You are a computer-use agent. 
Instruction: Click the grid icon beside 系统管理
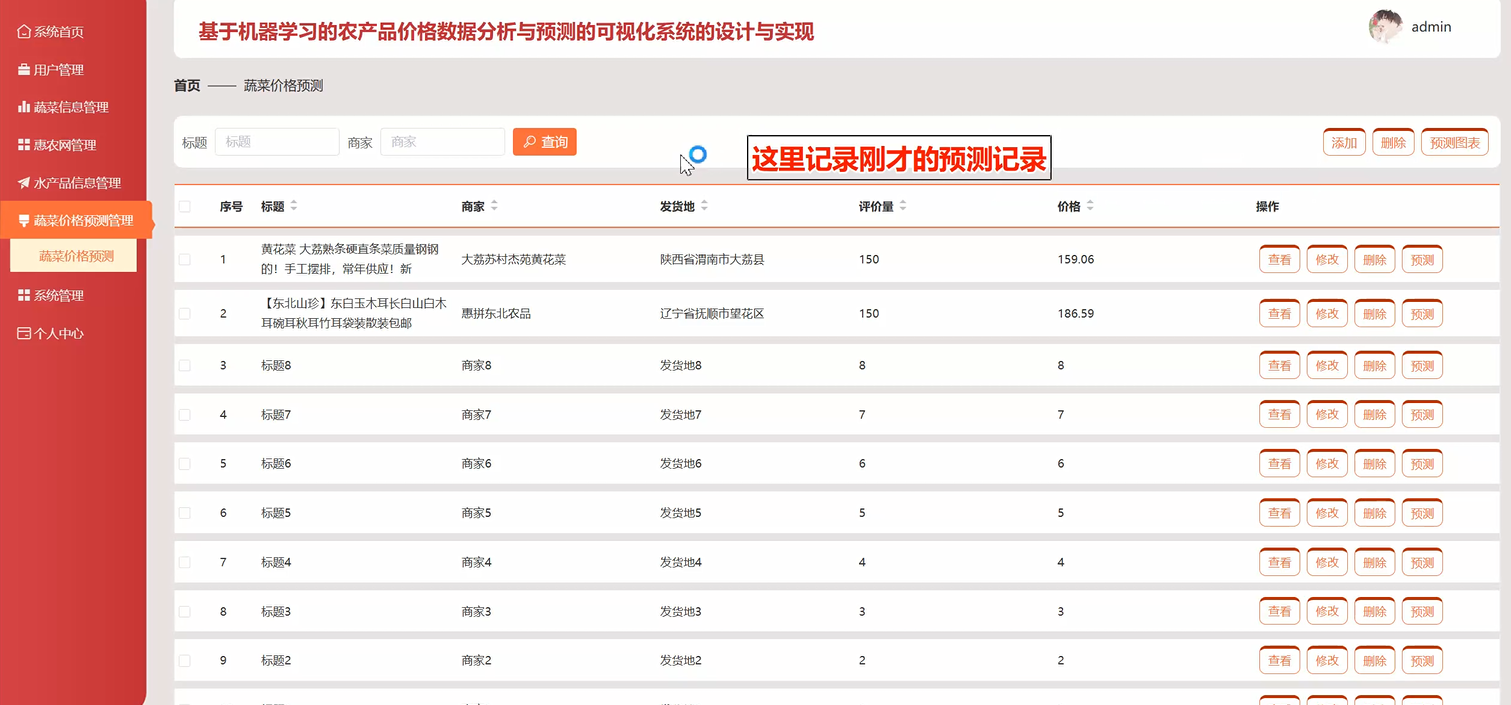coord(24,296)
